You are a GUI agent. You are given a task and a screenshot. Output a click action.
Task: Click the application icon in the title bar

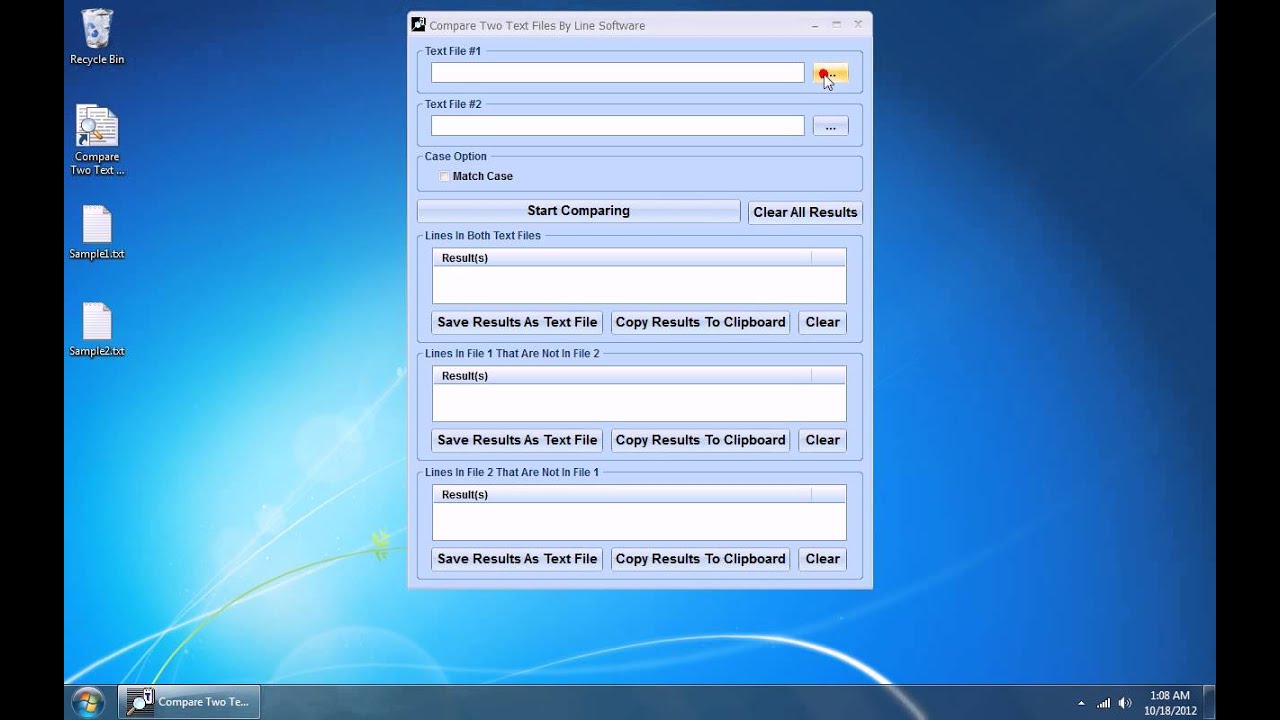[418, 24]
